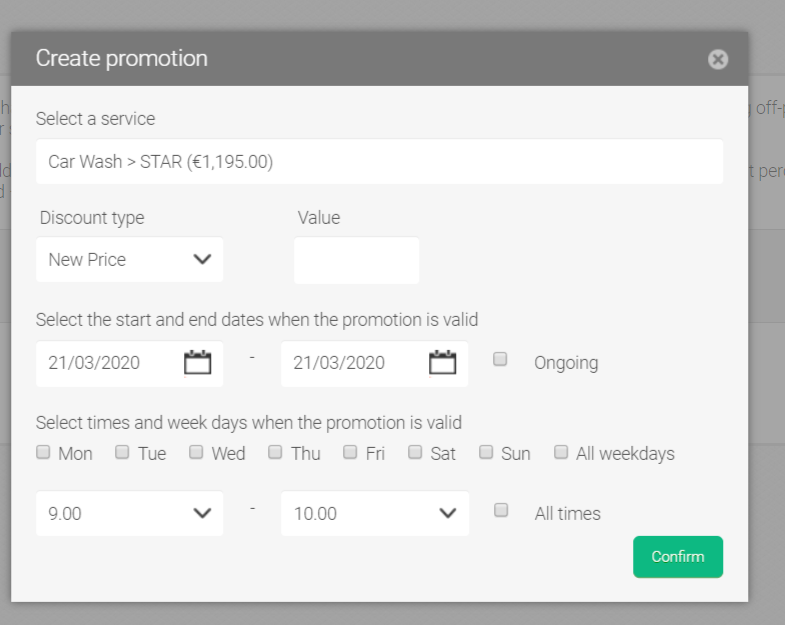Click the Ongoing label

[x=566, y=363]
